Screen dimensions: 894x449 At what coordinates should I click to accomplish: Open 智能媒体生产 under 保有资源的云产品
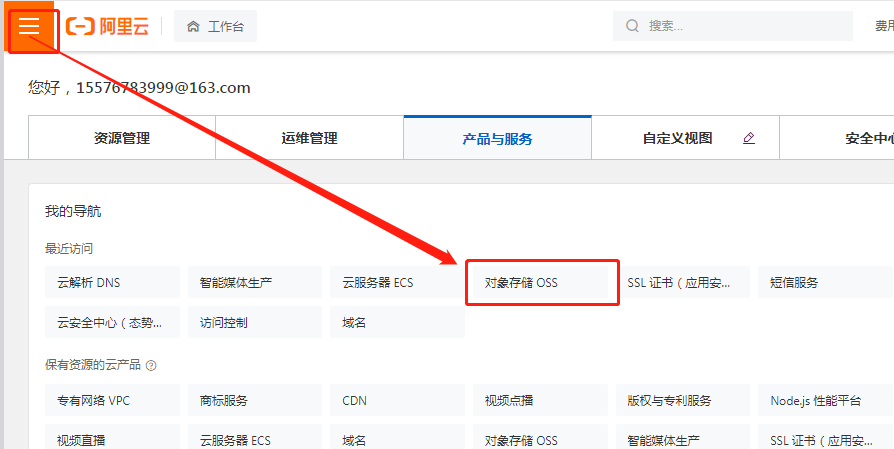coord(683,436)
